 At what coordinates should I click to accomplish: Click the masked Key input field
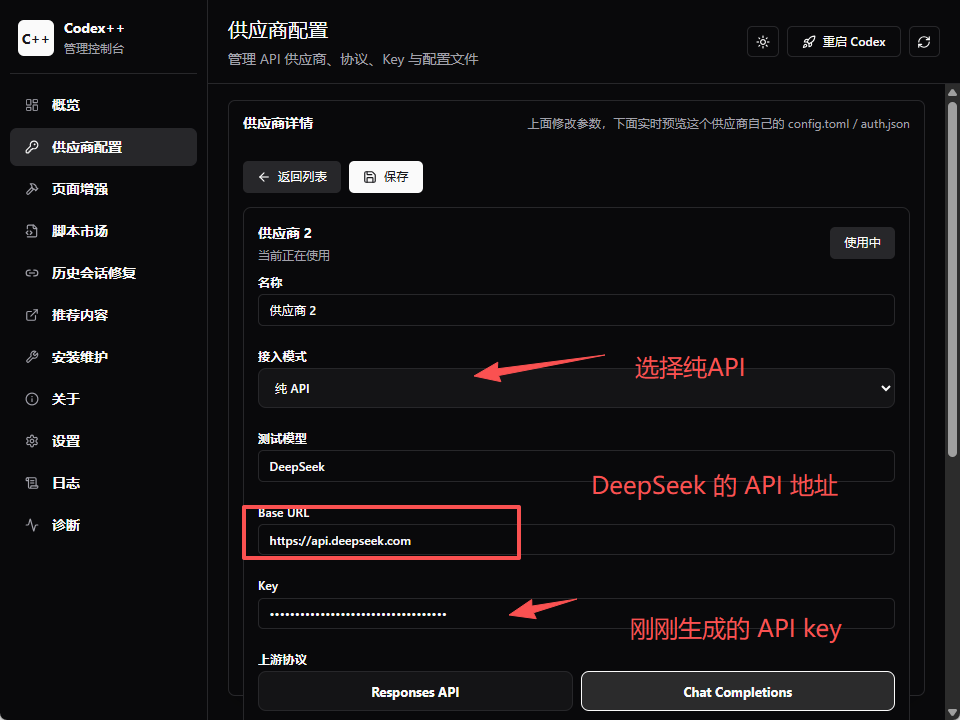pyautogui.click(x=576, y=613)
